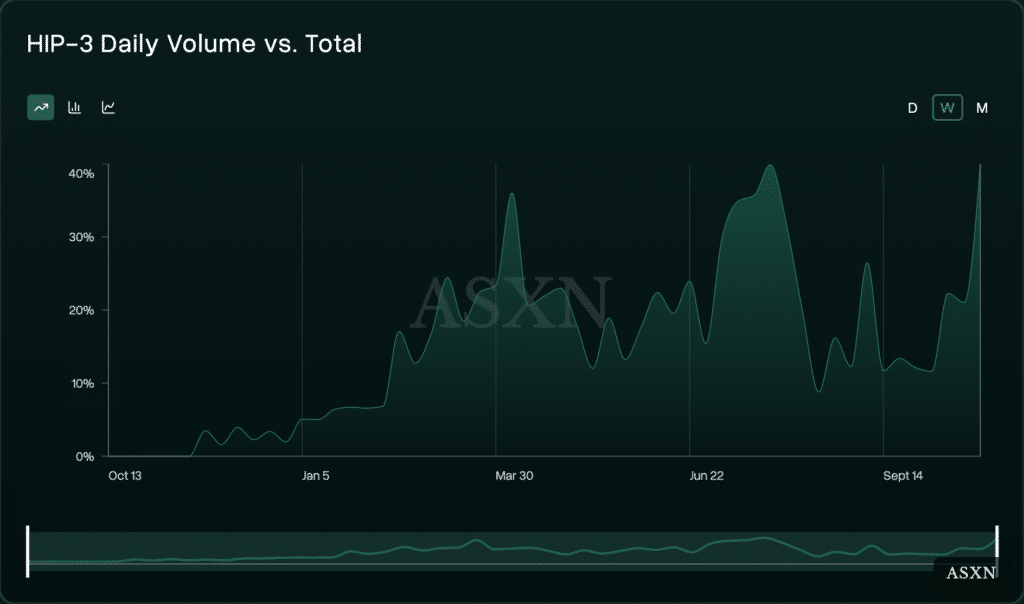The height and width of the screenshot is (604, 1024).
Task: Switch to the bar chart view icon
Action: pyautogui.click(x=74, y=108)
